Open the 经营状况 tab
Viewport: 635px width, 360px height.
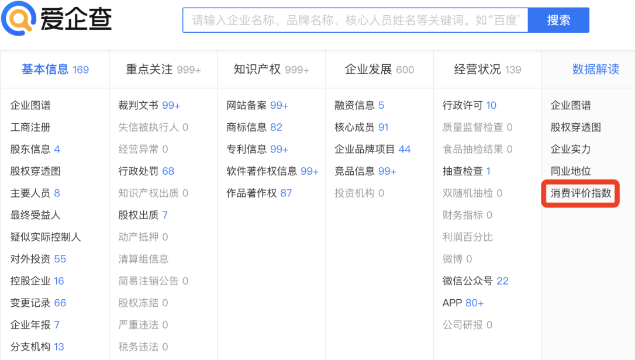pyautogui.click(x=488, y=69)
